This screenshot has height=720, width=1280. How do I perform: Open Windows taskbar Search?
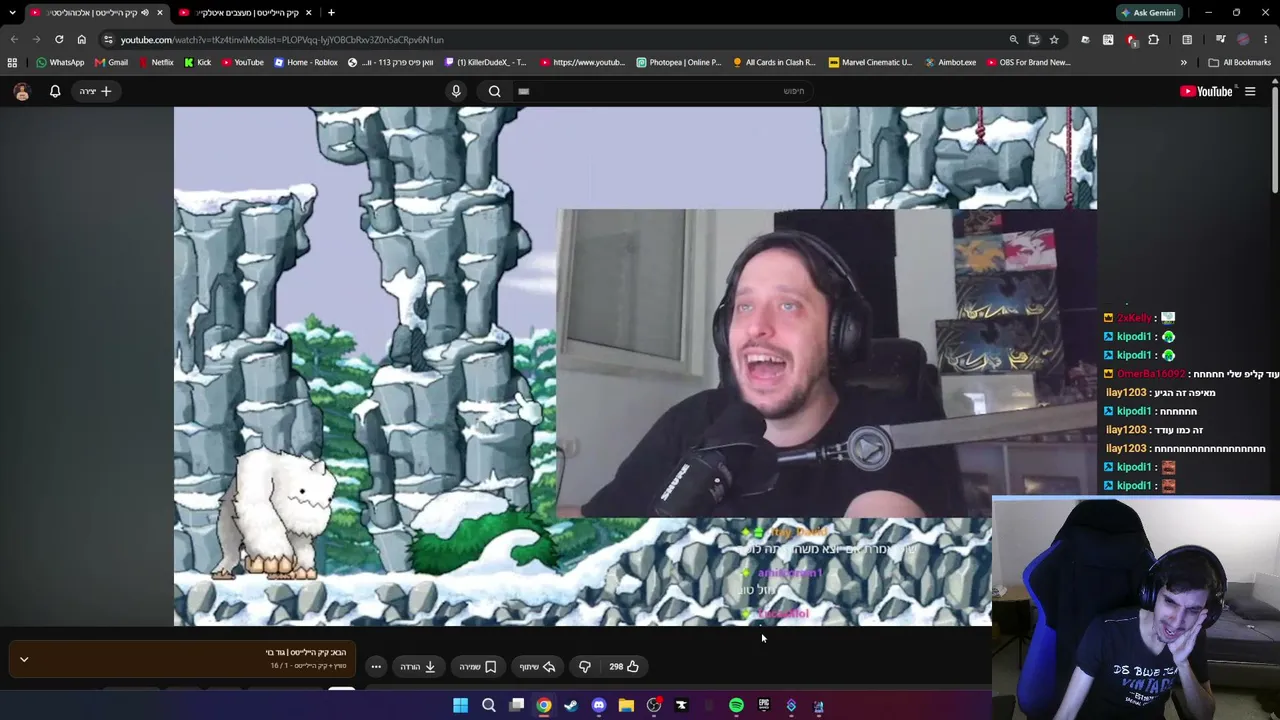tap(489, 706)
